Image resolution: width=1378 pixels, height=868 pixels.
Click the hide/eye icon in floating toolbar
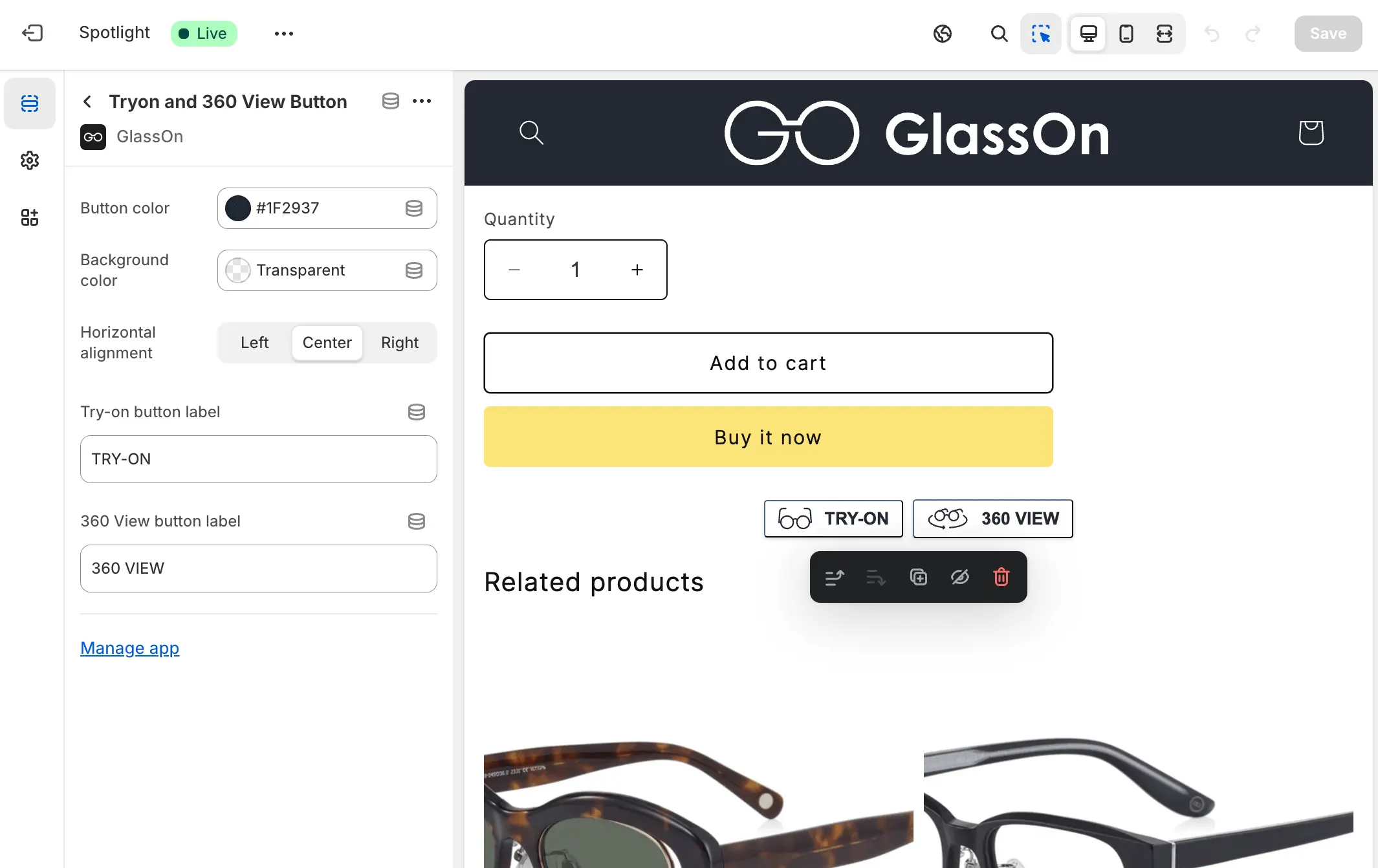pyautogui.click(x=959, y=576)
